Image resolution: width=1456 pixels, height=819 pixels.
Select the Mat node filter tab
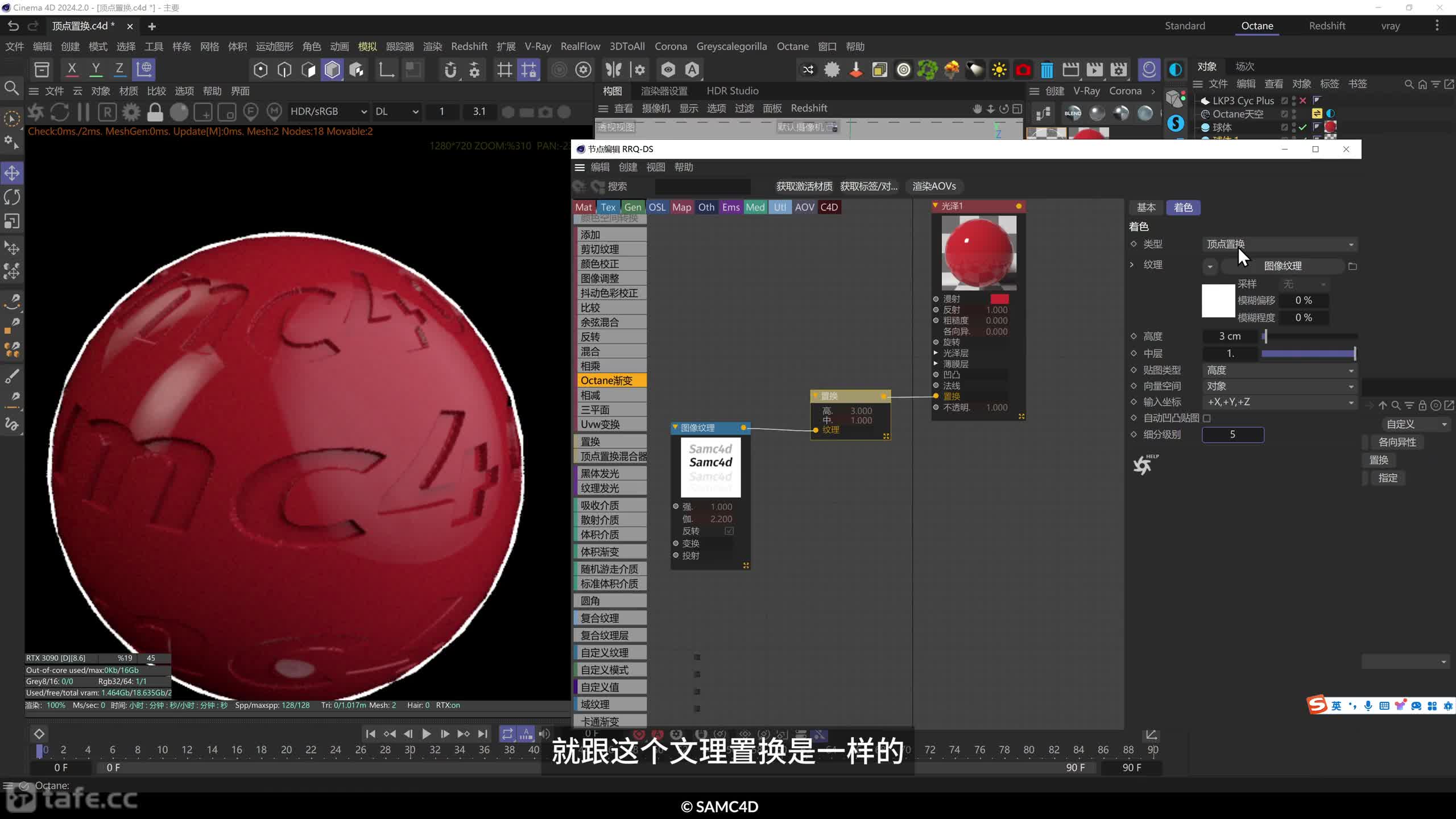(584, 207)
